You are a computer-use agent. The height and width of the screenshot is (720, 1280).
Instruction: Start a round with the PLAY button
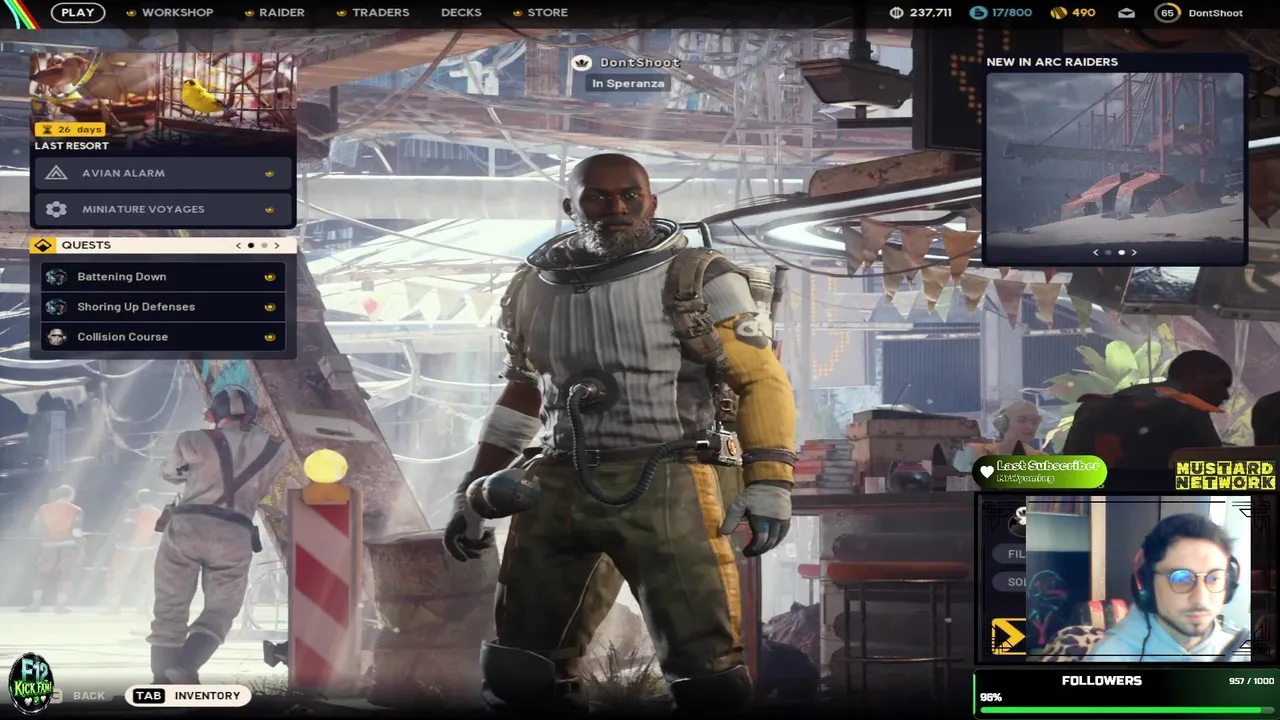pos(78,13)
